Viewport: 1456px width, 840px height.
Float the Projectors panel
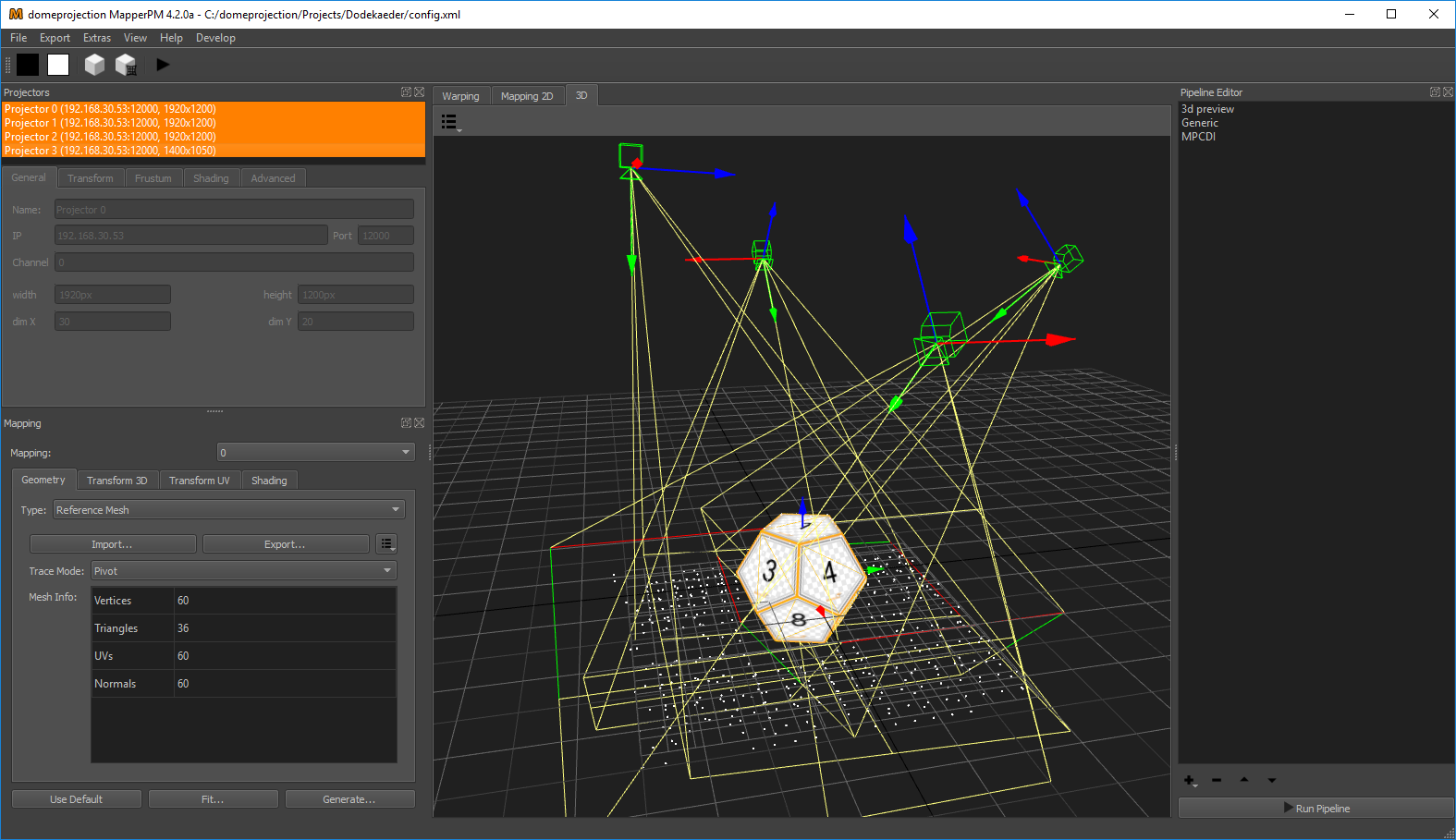click(x=406, y=92)
